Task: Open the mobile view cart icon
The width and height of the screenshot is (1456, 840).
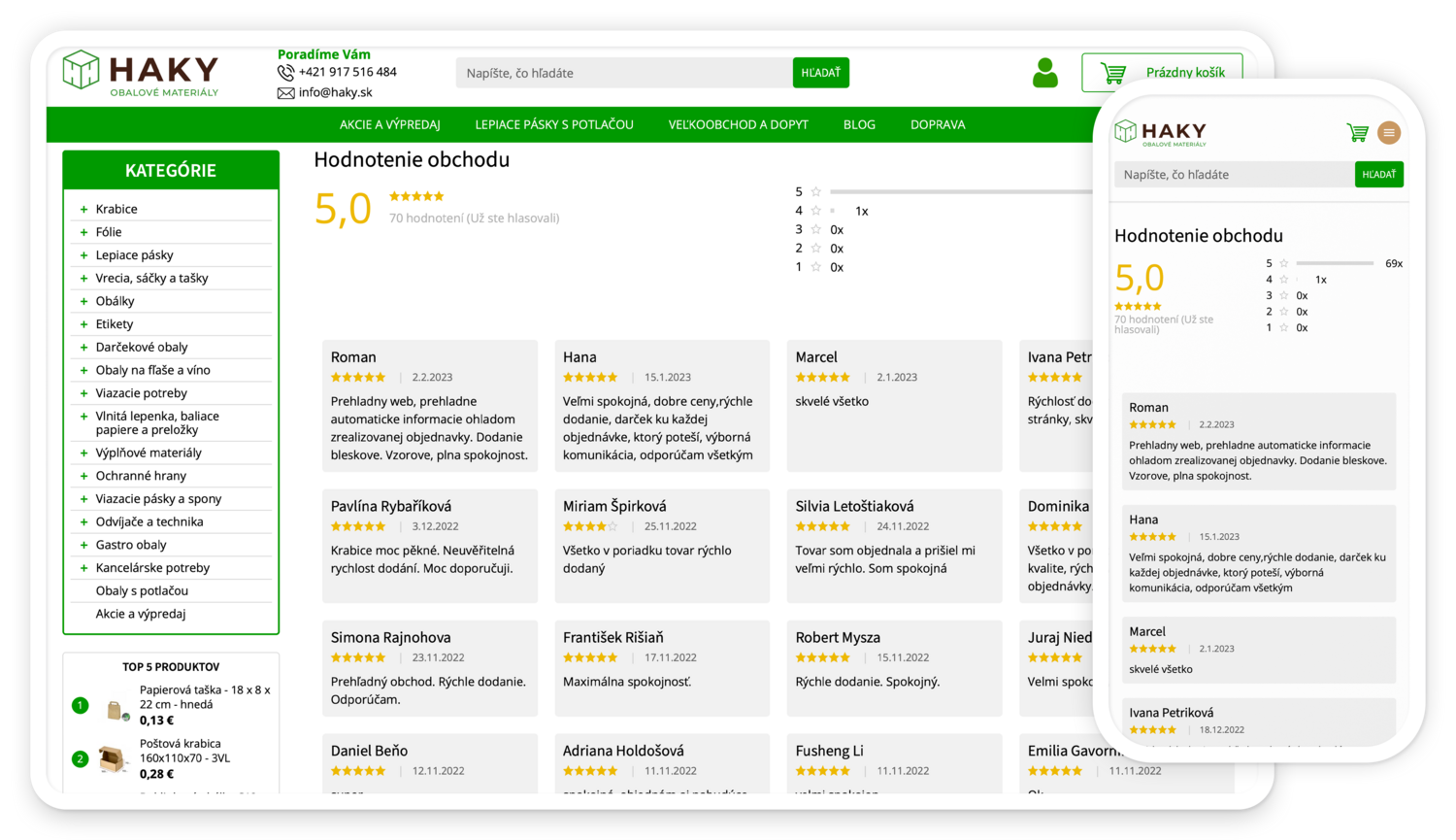Action: (x=1357, y=132)
